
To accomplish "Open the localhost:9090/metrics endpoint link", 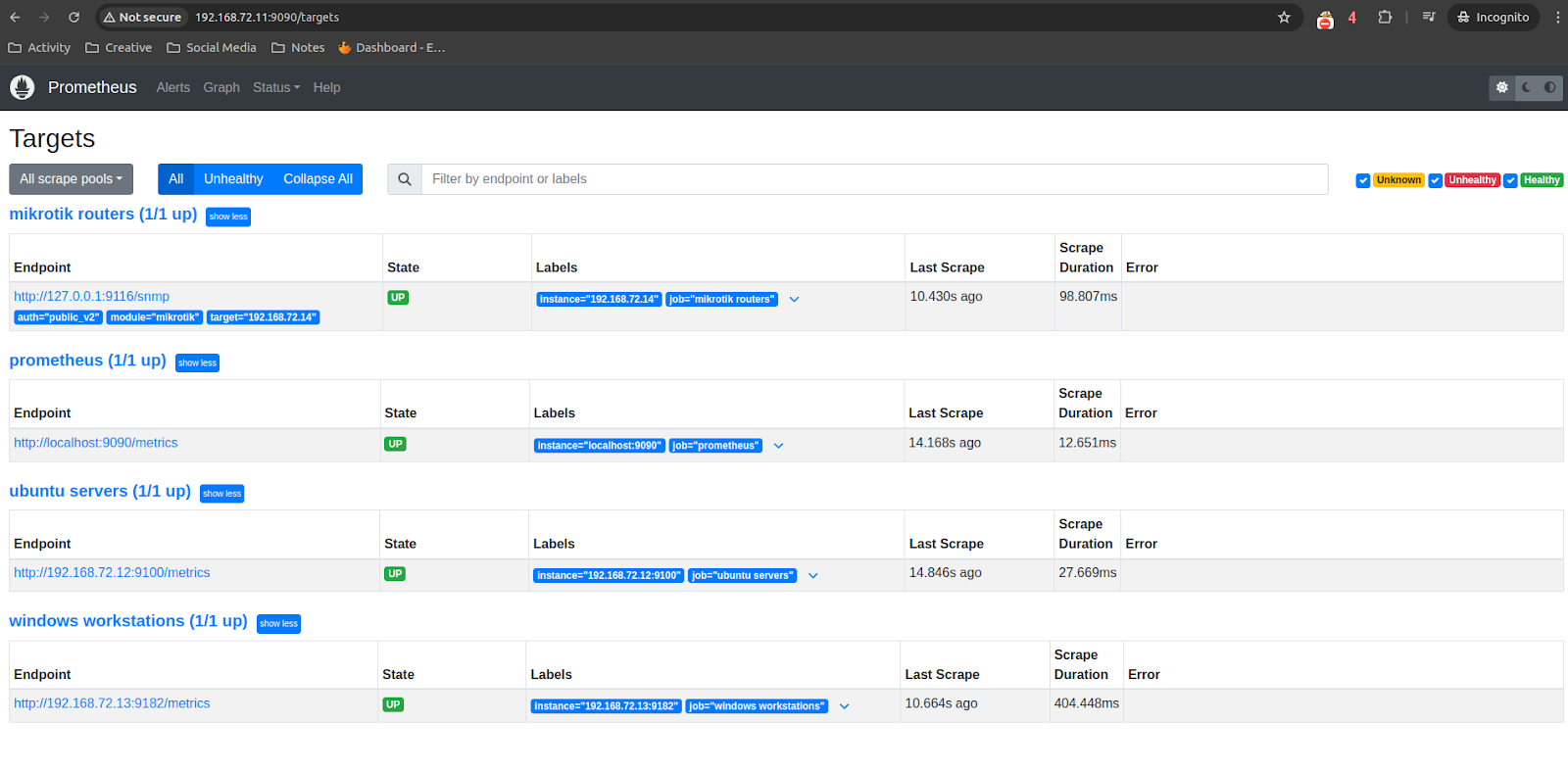I will pos(96,443).
